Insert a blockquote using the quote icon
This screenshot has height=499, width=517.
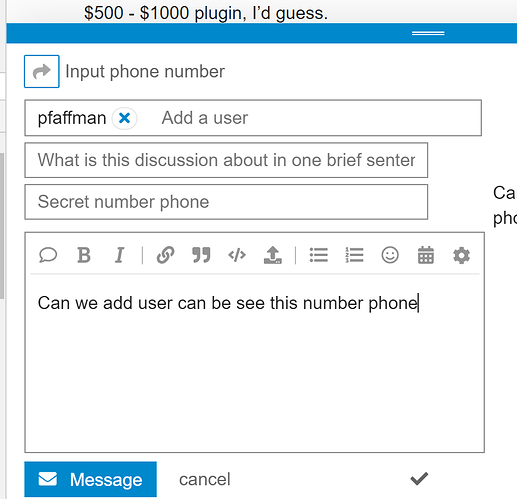click(201, 255)
